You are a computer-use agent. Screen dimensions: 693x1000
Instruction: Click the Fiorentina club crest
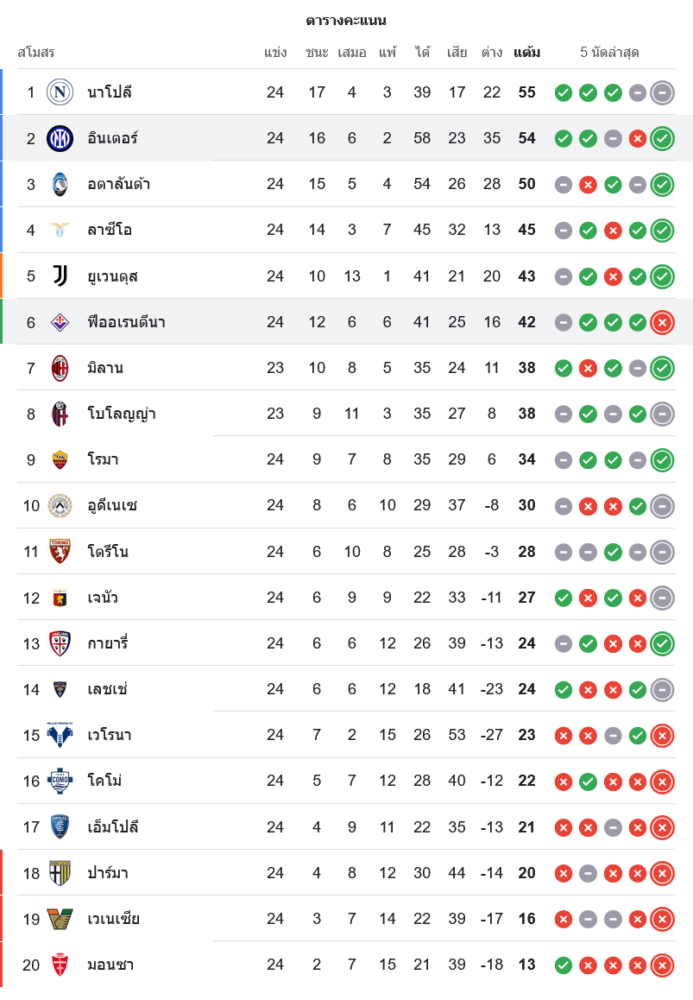60,322
